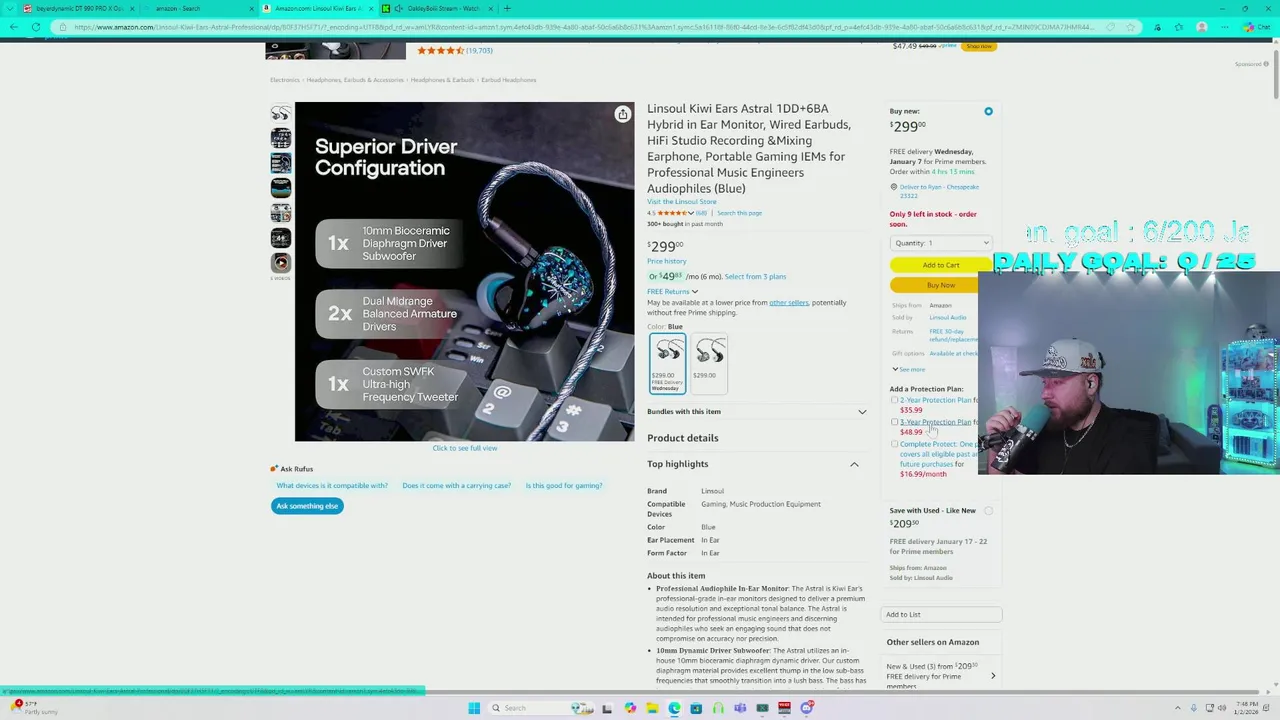This screenshot has width=1280, height=720.
Task: Ask Rufus about carrying case
Action: click(456, 486)
